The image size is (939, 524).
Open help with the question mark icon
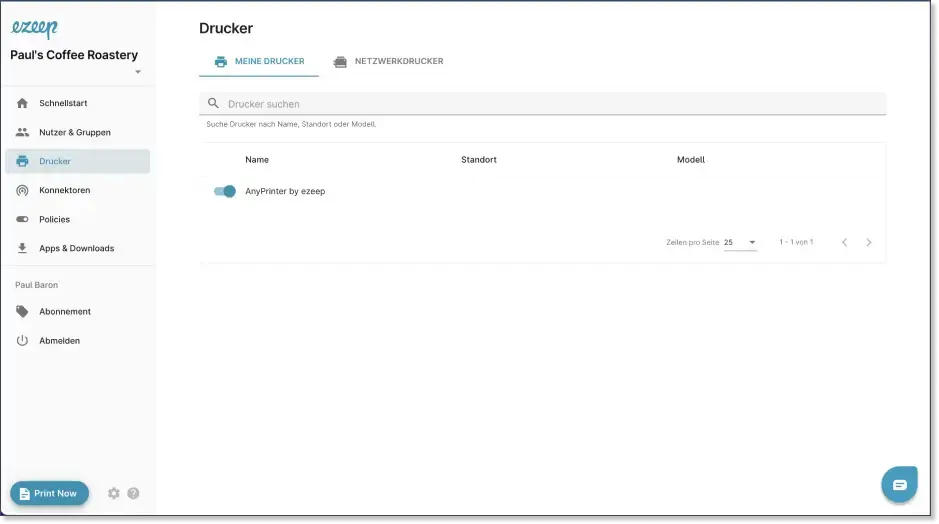click(x=133, y=493)
